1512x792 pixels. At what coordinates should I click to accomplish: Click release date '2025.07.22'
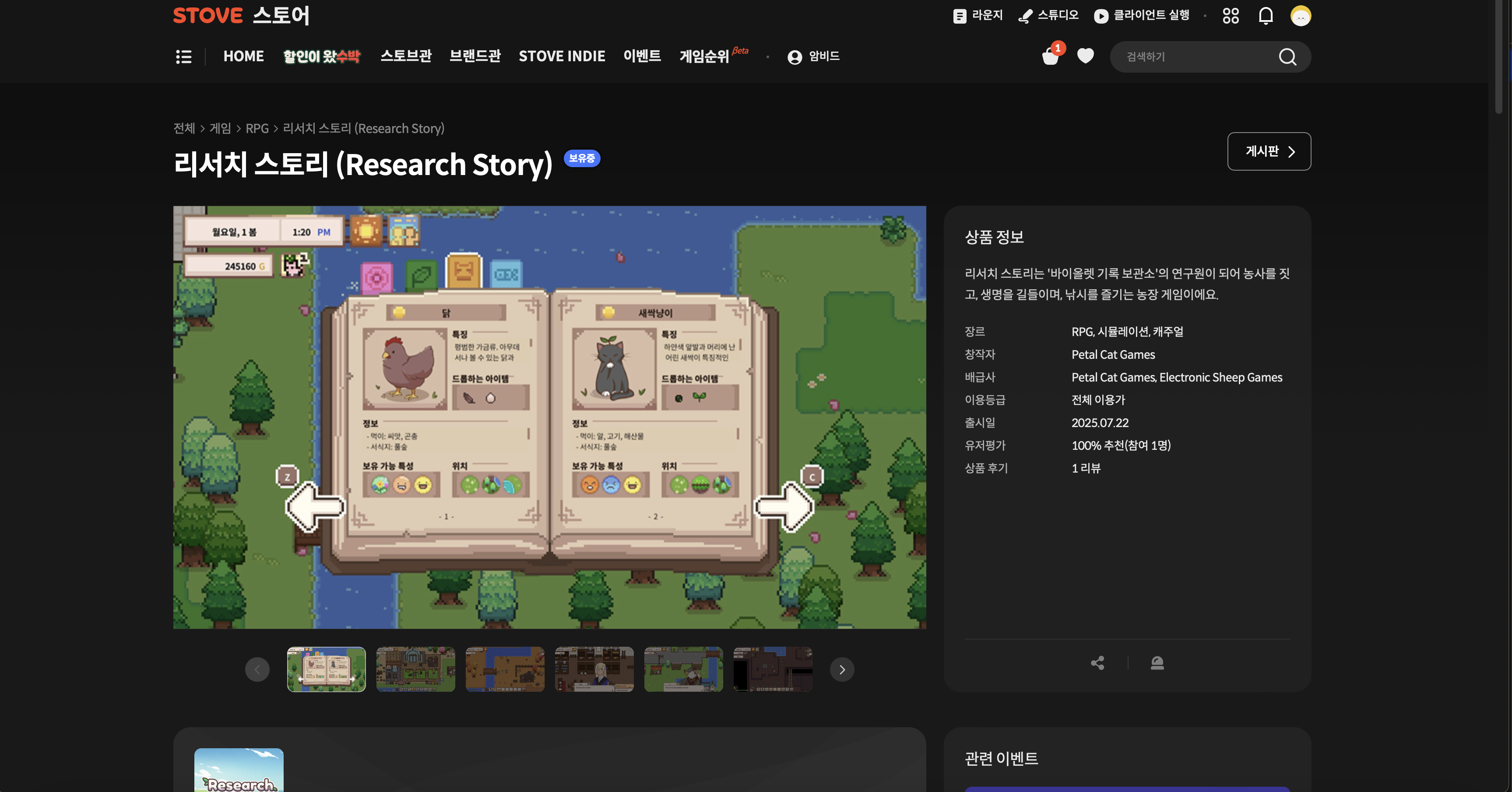point(1100,422)
